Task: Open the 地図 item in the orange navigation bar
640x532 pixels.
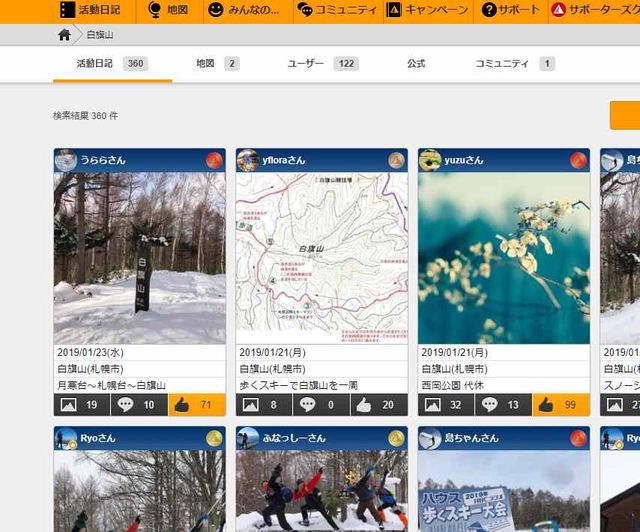Action: click(x=168, y=9)
